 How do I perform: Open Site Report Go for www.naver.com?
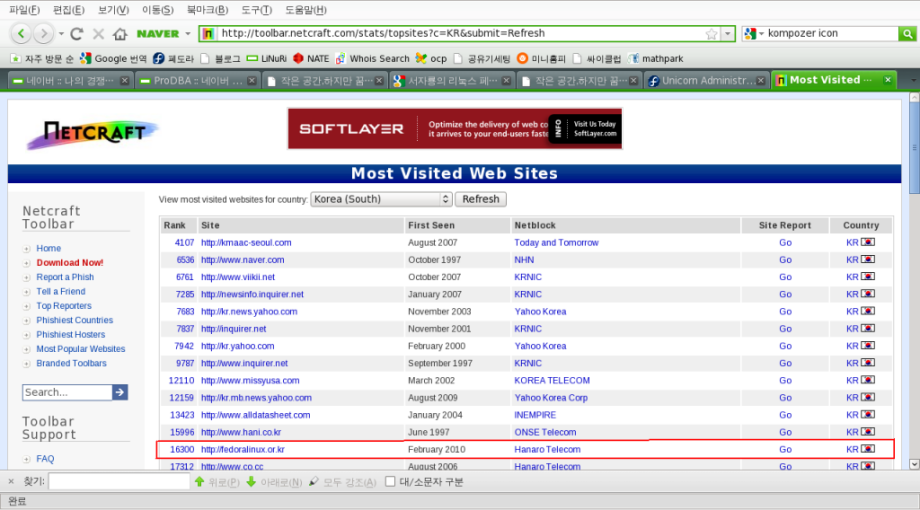click(785, 260)
